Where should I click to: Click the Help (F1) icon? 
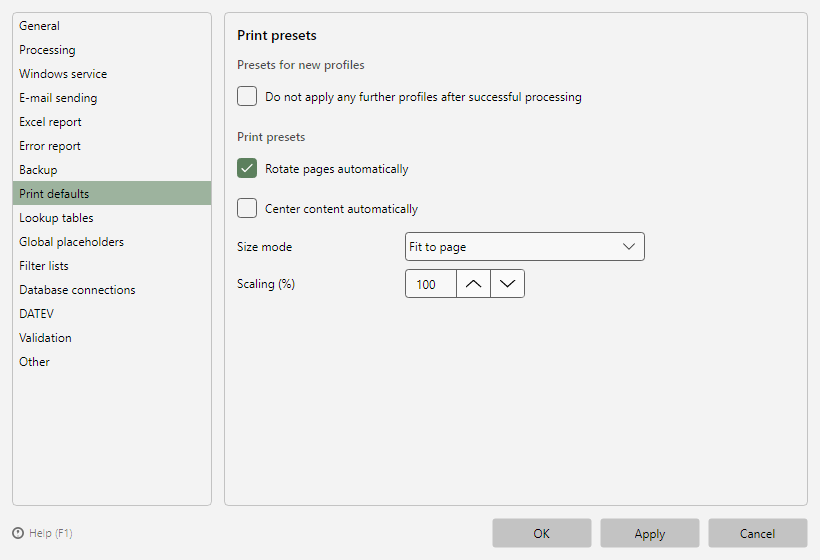18,533
